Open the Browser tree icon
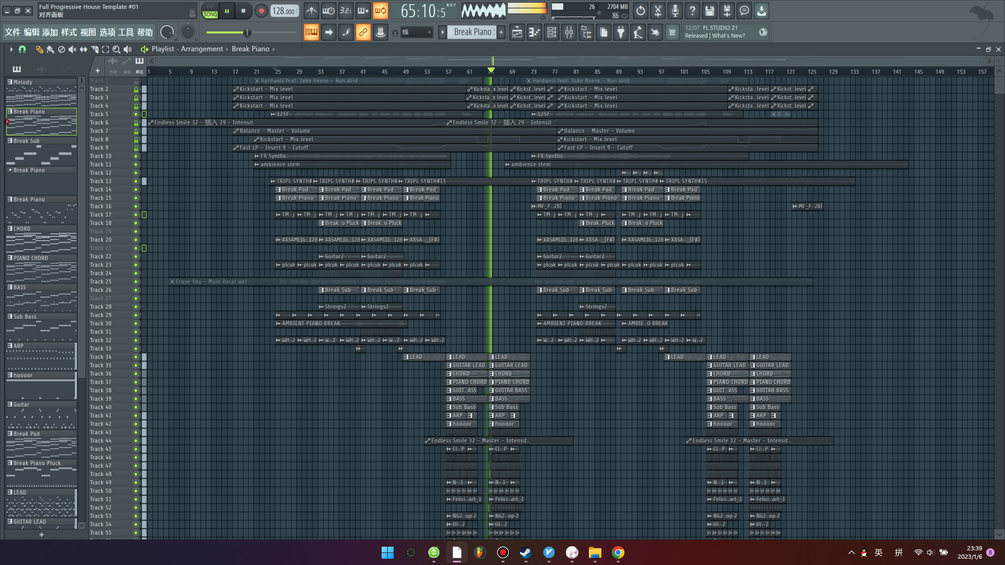 tap(586, 32)
